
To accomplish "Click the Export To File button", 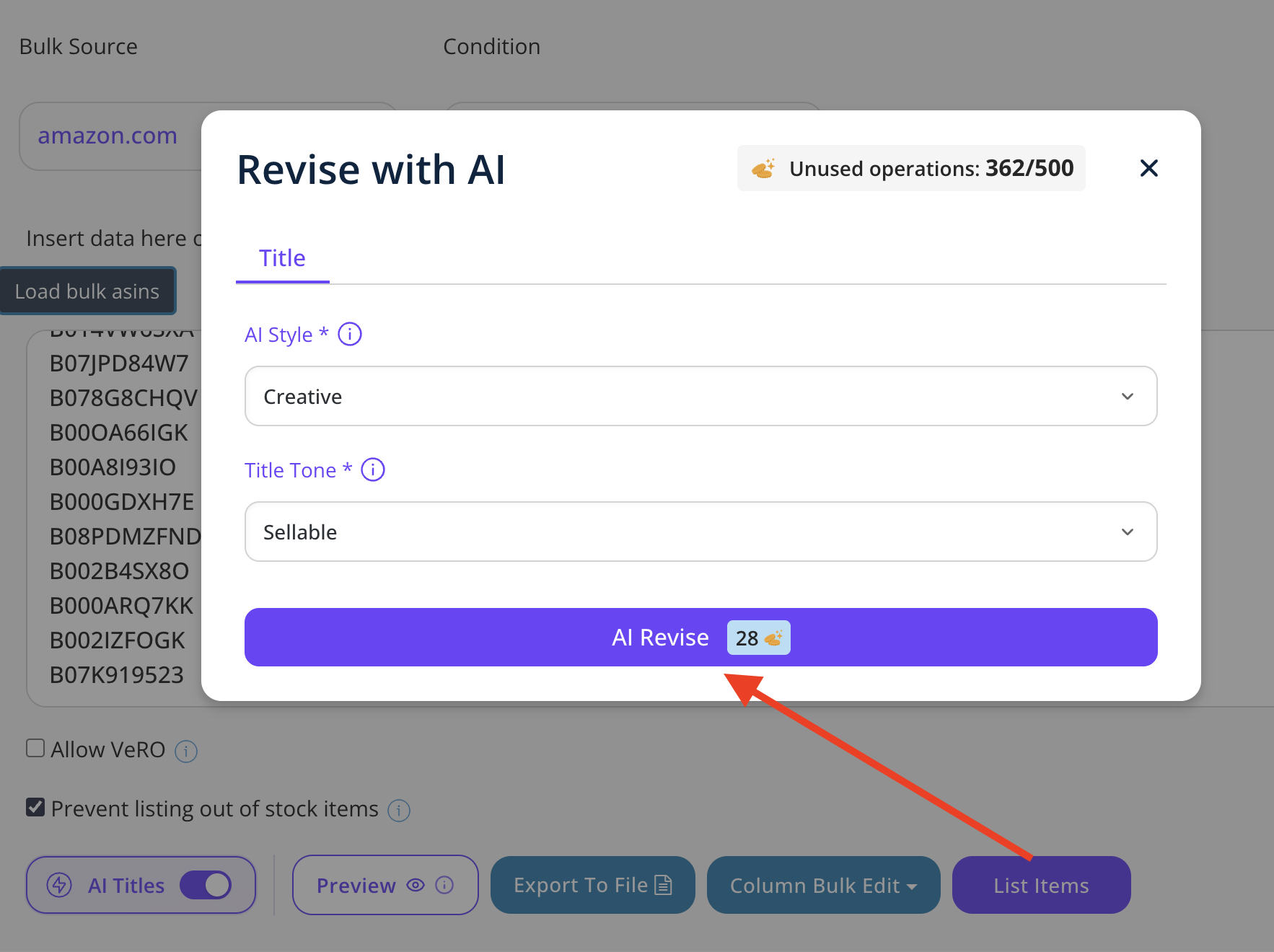I will click(x=592, y=885).
